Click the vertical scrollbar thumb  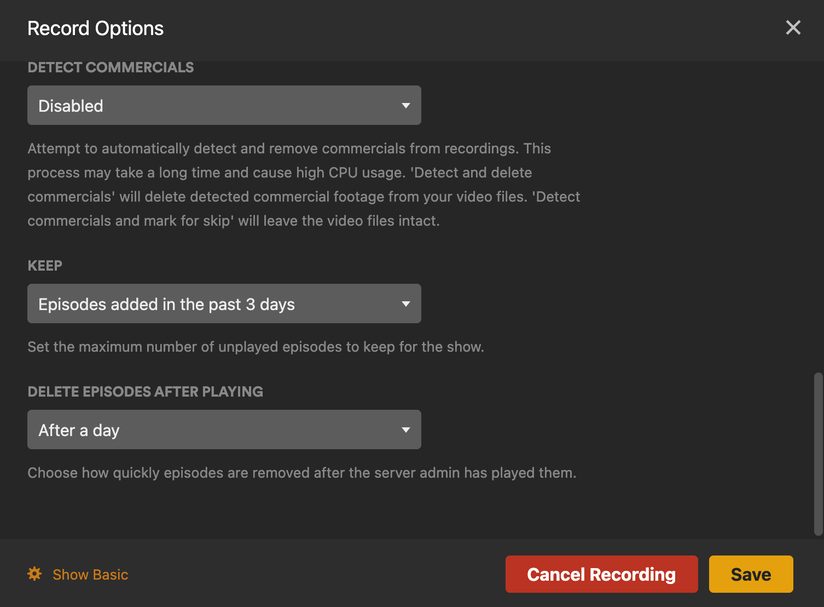pyautogui.click(x=818, y=453)
